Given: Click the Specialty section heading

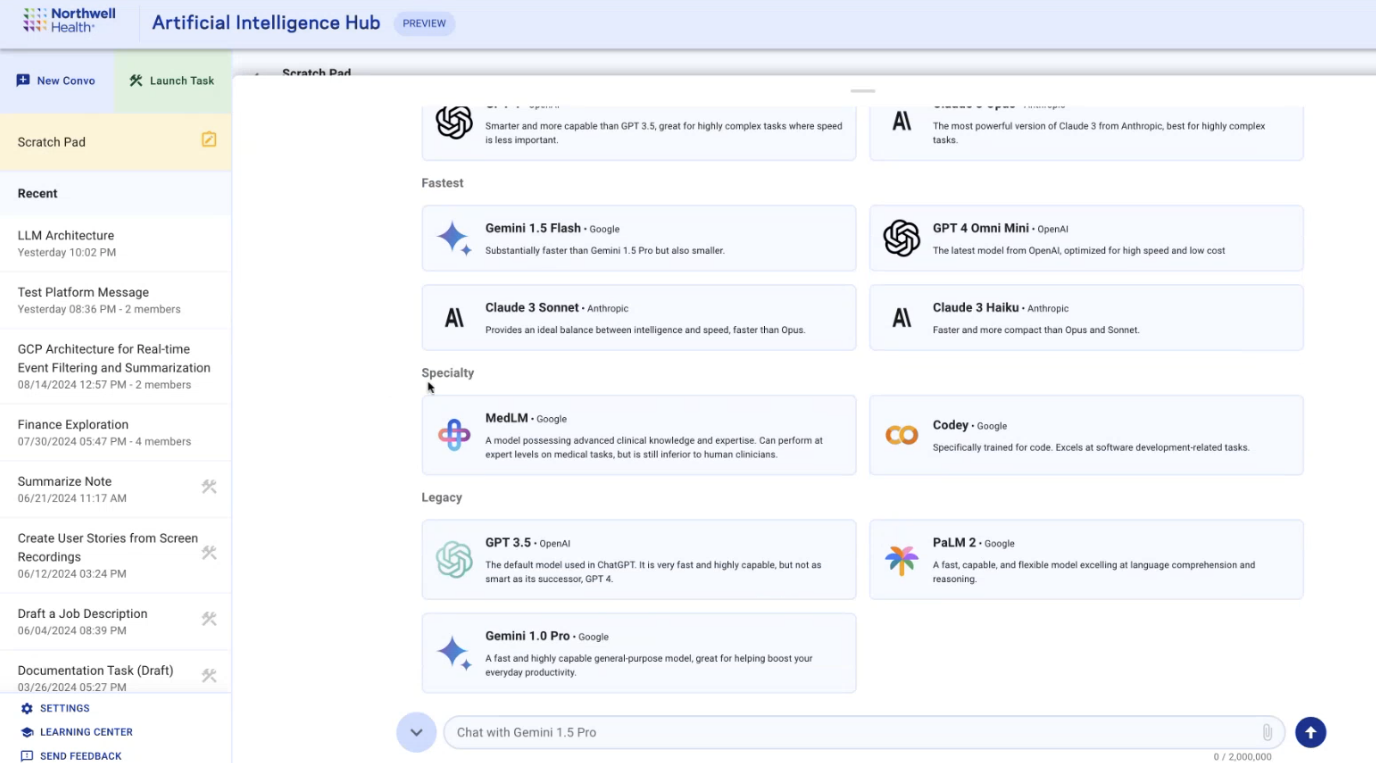Looking at the screenshot, I should [448, 373].
